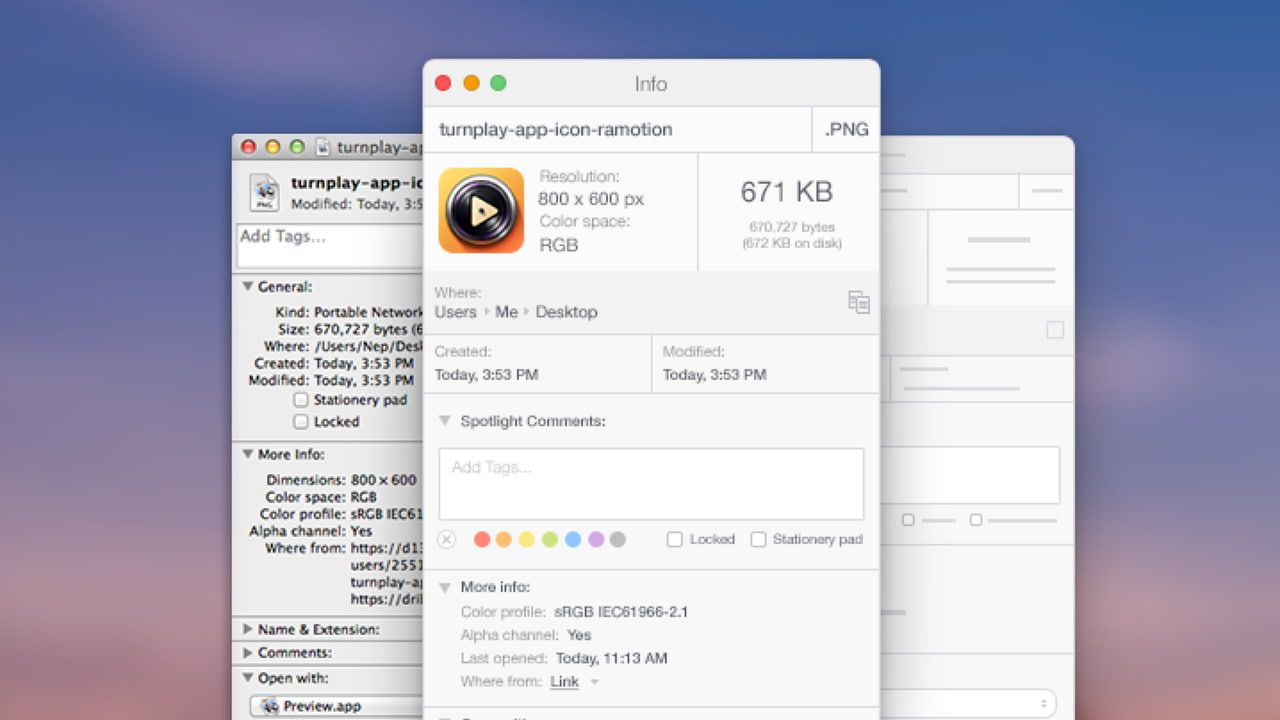Viewport: 1280px width, 720px height.
Task: Select the blue tag color
Action: (x=573, y=539)
